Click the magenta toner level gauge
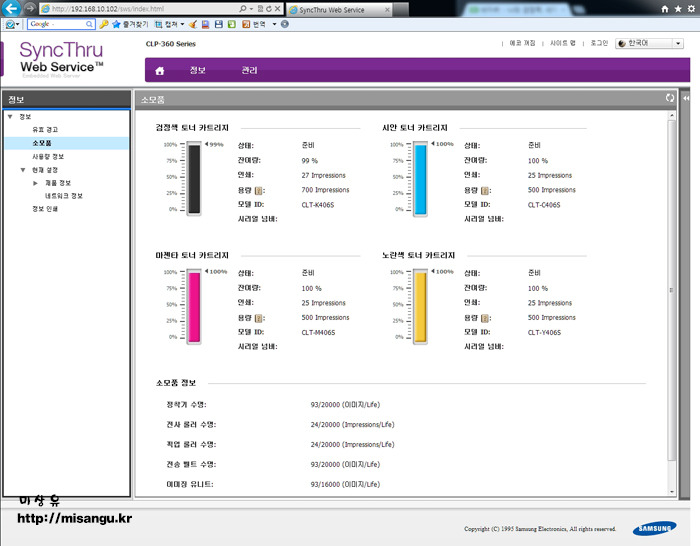 pyautogui.click(x=194, y=306)
